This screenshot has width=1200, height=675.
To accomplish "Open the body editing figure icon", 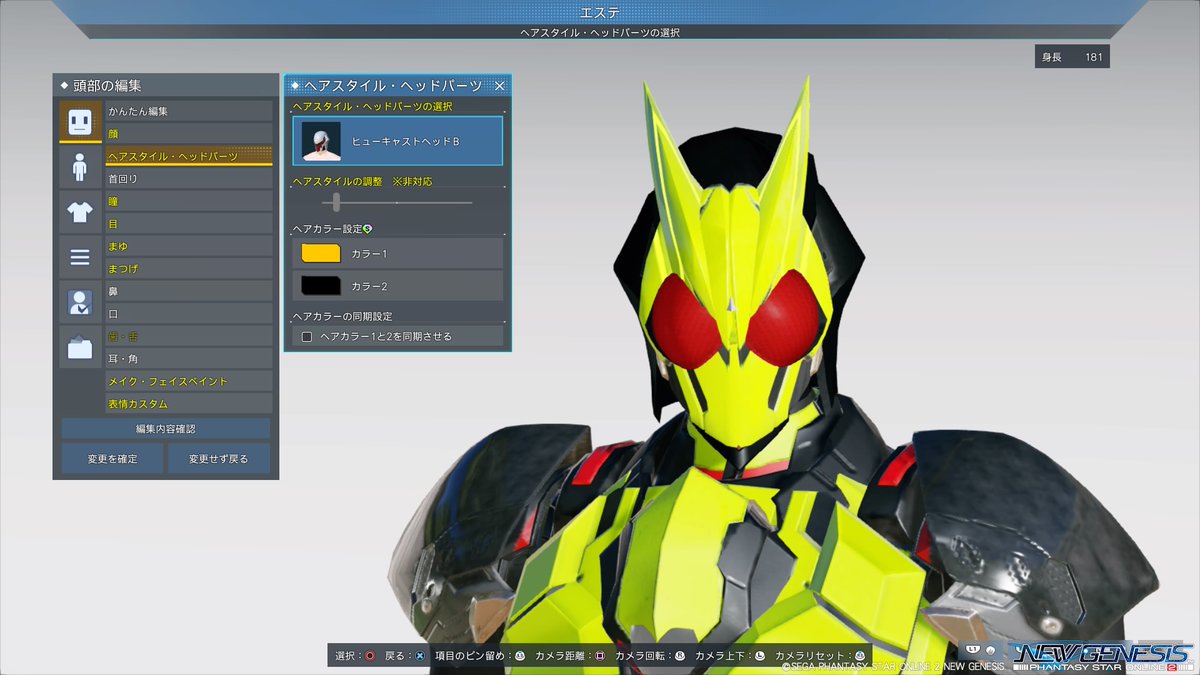I will 80,167.
